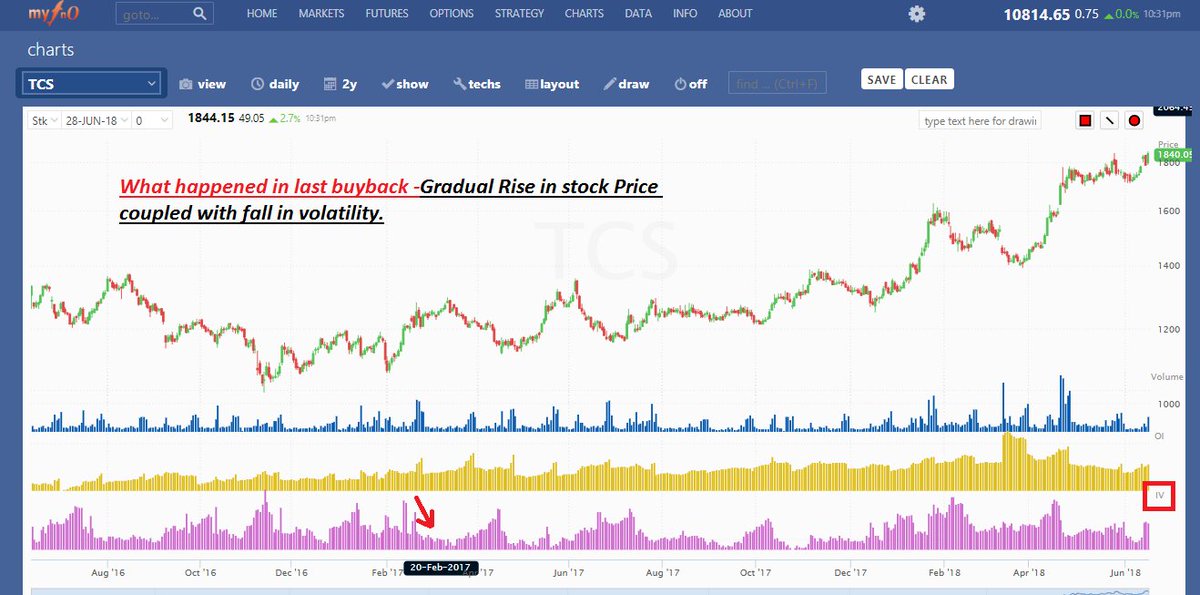Click the camera view toolbar item
Screen dimensions: 1200x595
point(202,84)
